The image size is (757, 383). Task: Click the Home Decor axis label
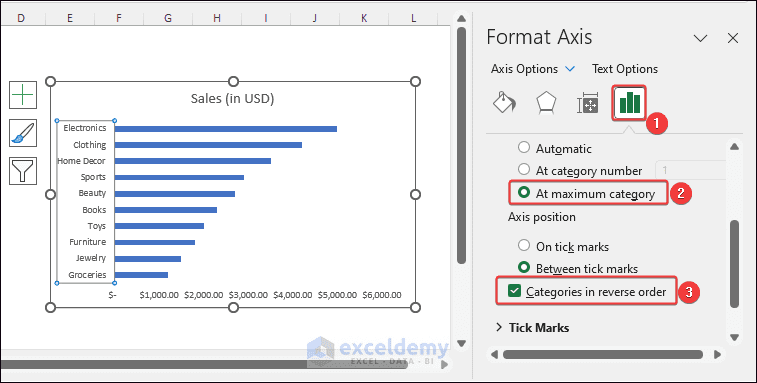click(82, 161)
